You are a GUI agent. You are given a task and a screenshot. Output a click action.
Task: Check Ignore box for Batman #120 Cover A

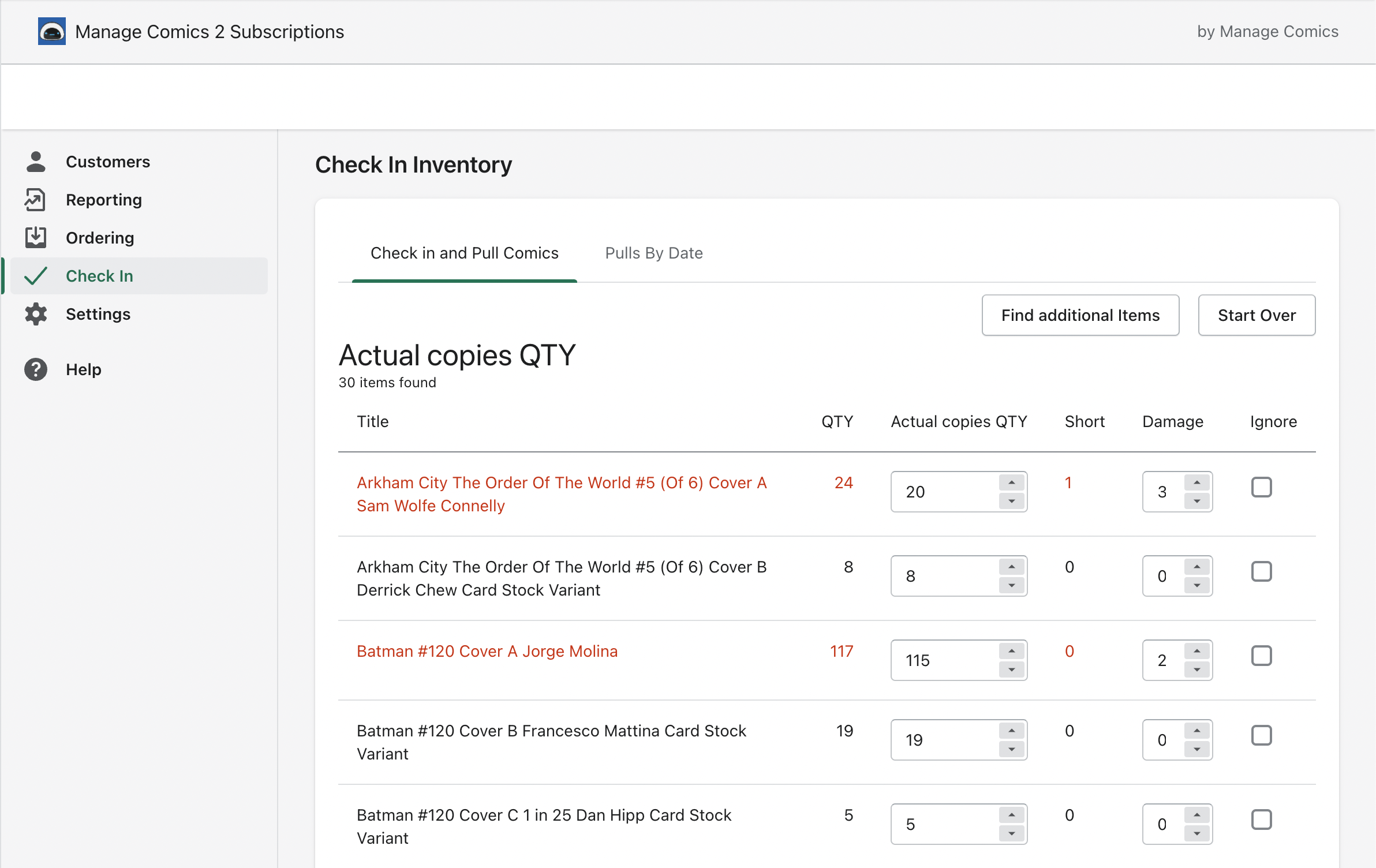click(x=1261, y=656)
